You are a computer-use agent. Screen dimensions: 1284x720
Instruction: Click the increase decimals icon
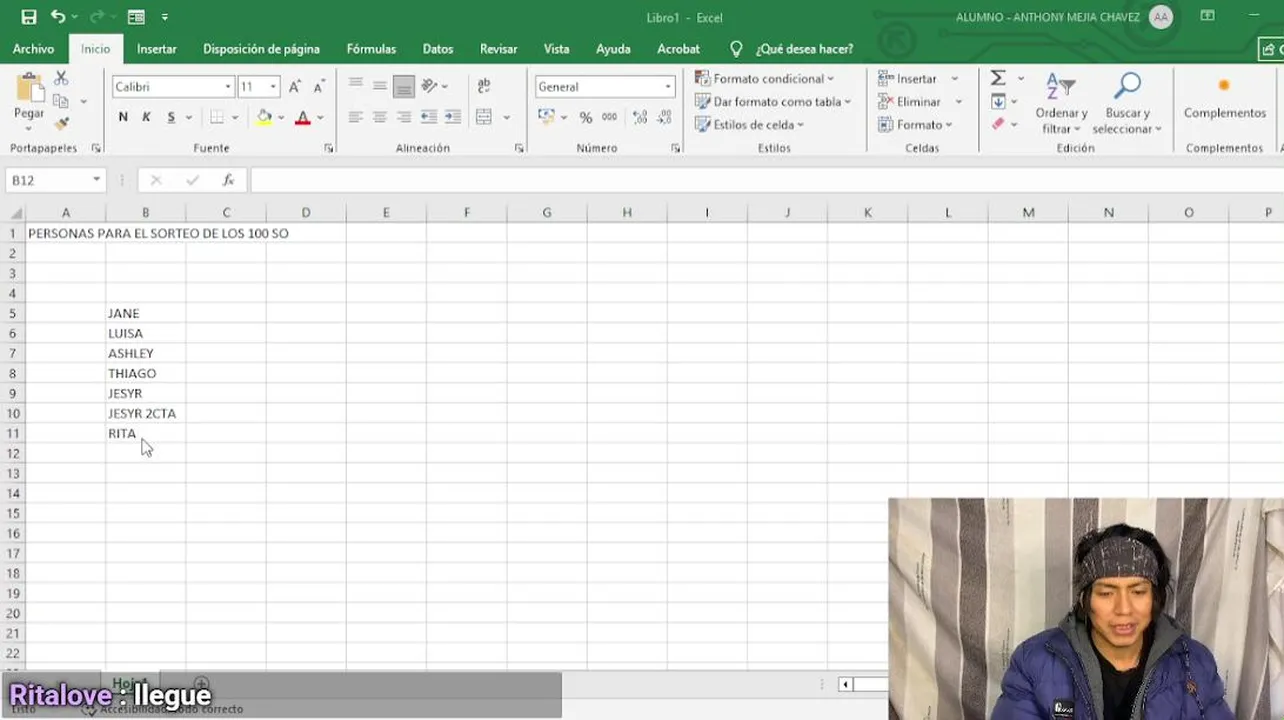640,117
